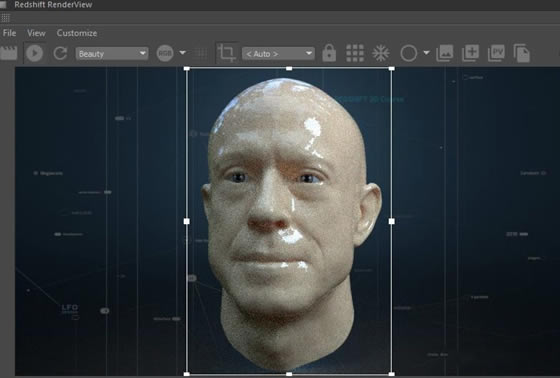Expand the arrow next to circle icon
Image resolution: width=560 pixels, height=378 pixels.
point(426,53)
